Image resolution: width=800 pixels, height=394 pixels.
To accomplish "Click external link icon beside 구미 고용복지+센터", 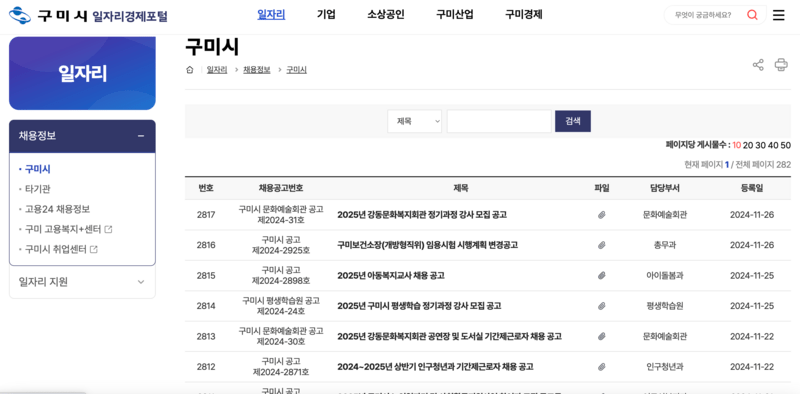I will pos(108,230).
